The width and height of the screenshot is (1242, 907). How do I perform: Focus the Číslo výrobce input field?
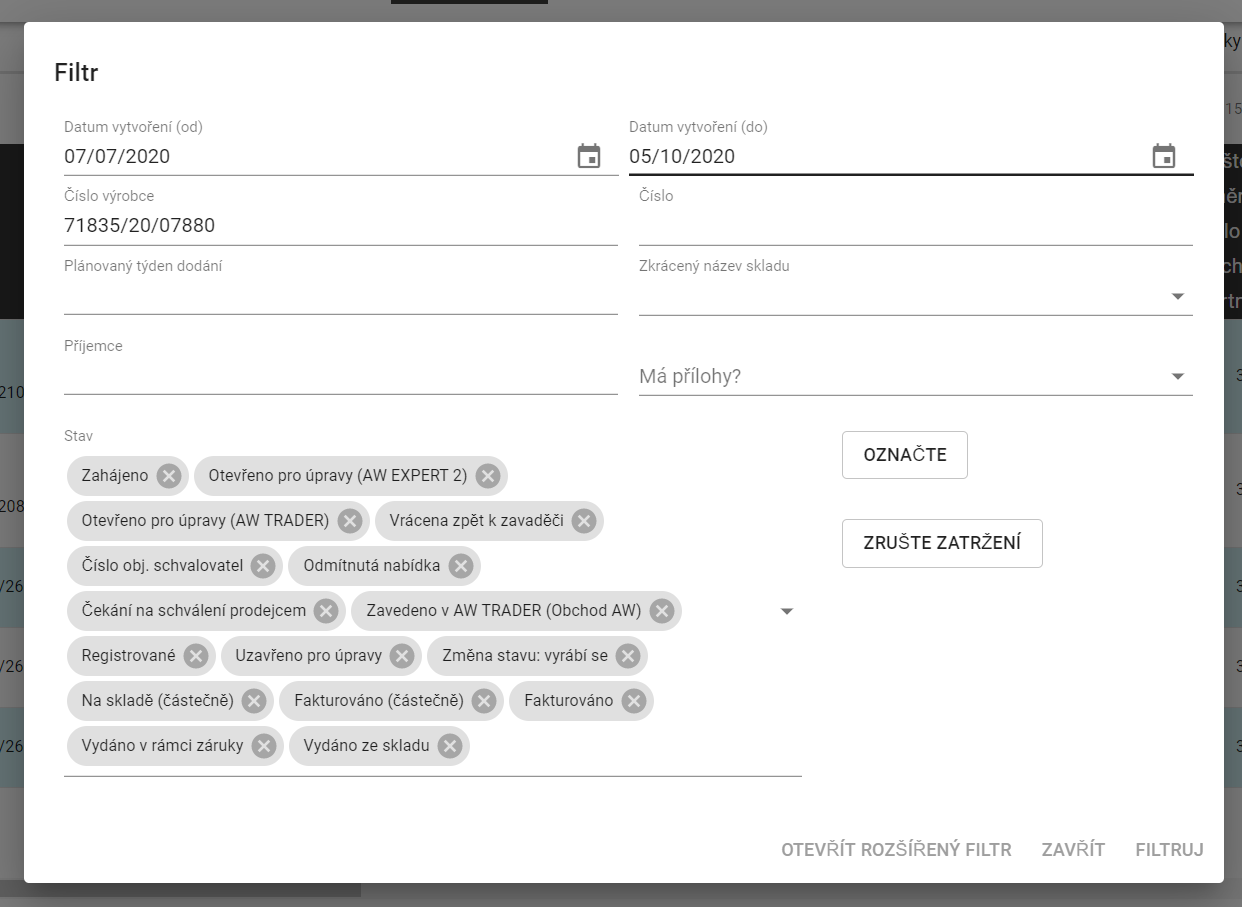coord(340,226)
